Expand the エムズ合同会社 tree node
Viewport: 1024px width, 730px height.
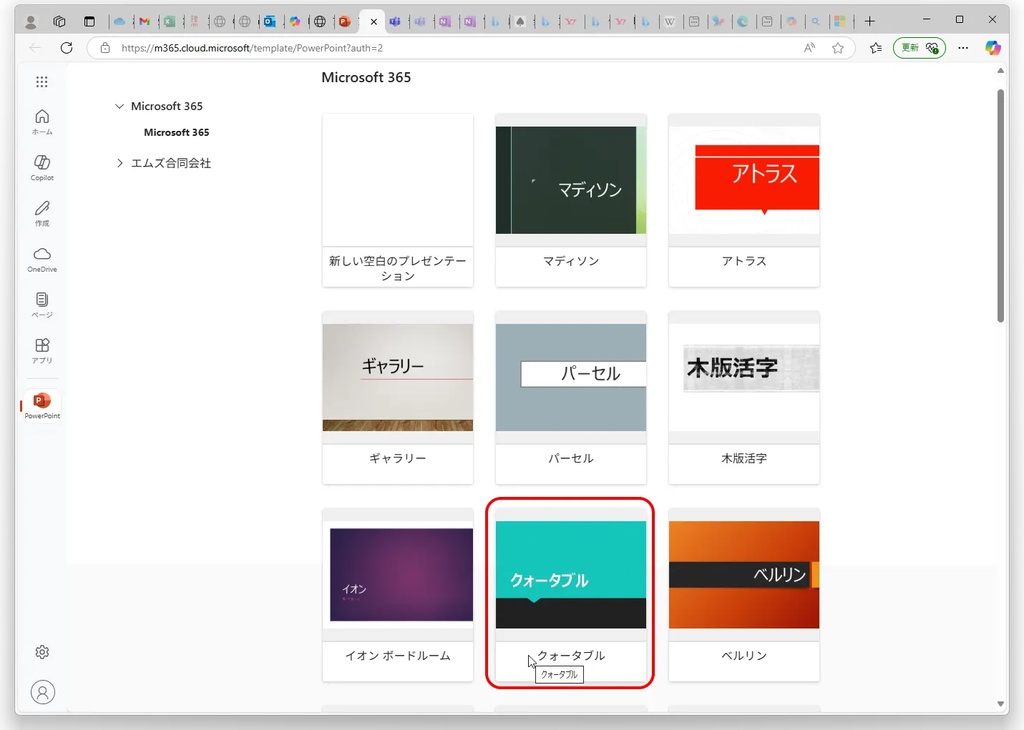(119, 163)
